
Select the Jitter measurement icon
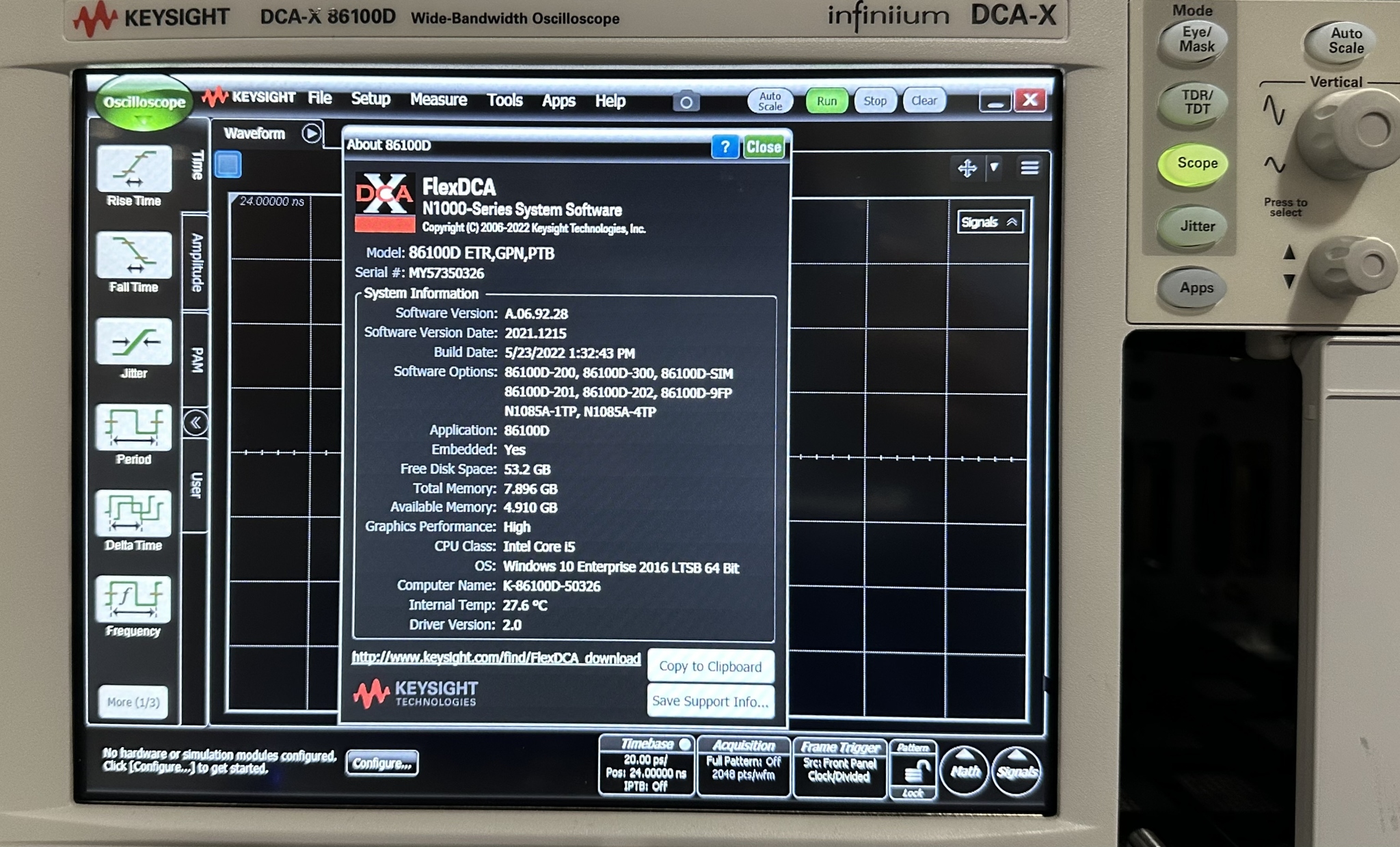134,341
